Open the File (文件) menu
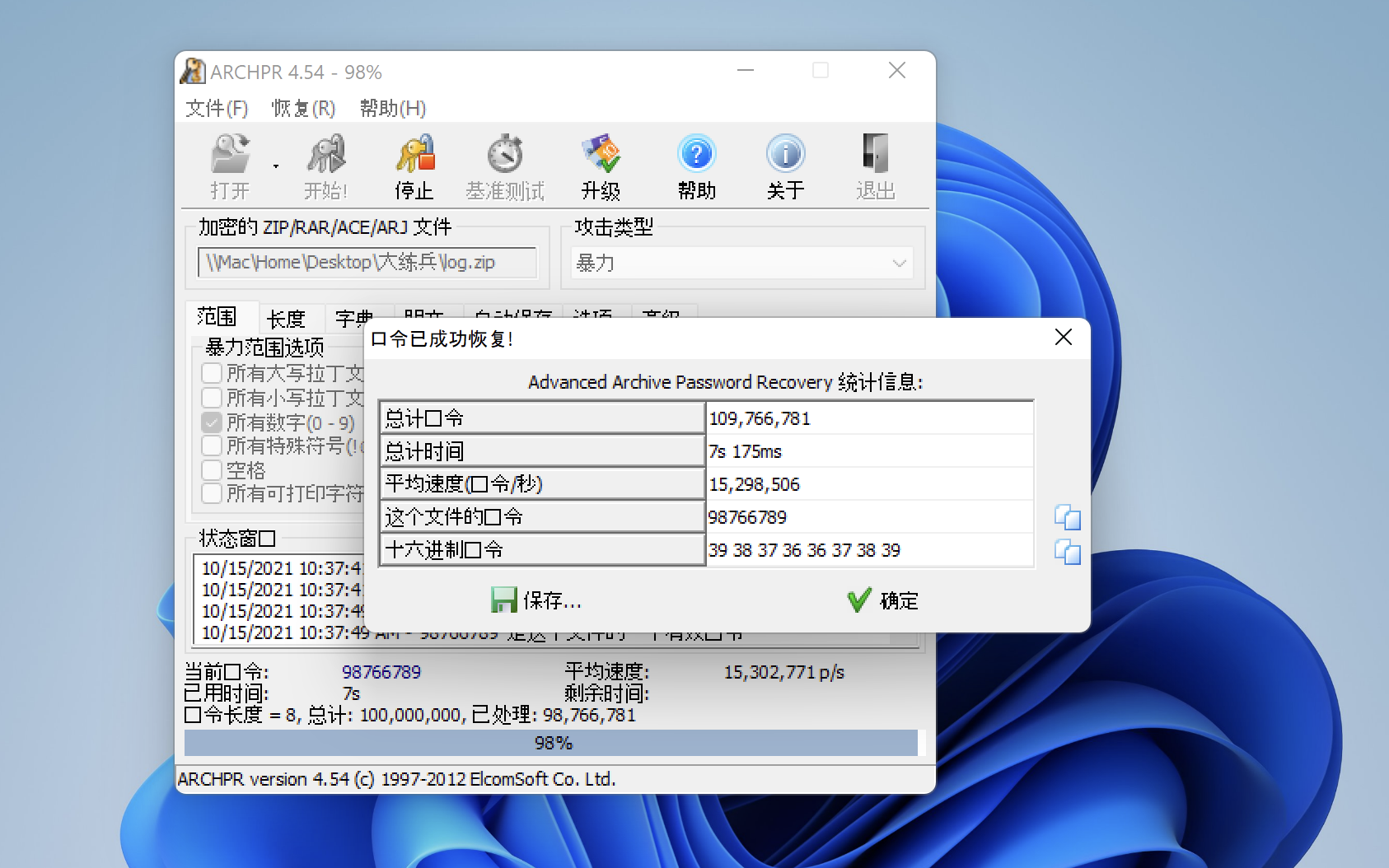 coord(217,108)
